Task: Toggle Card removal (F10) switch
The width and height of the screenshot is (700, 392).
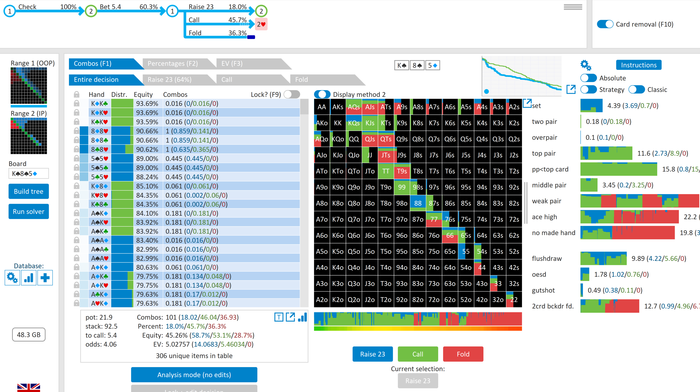Action: [x=605, y=24]
